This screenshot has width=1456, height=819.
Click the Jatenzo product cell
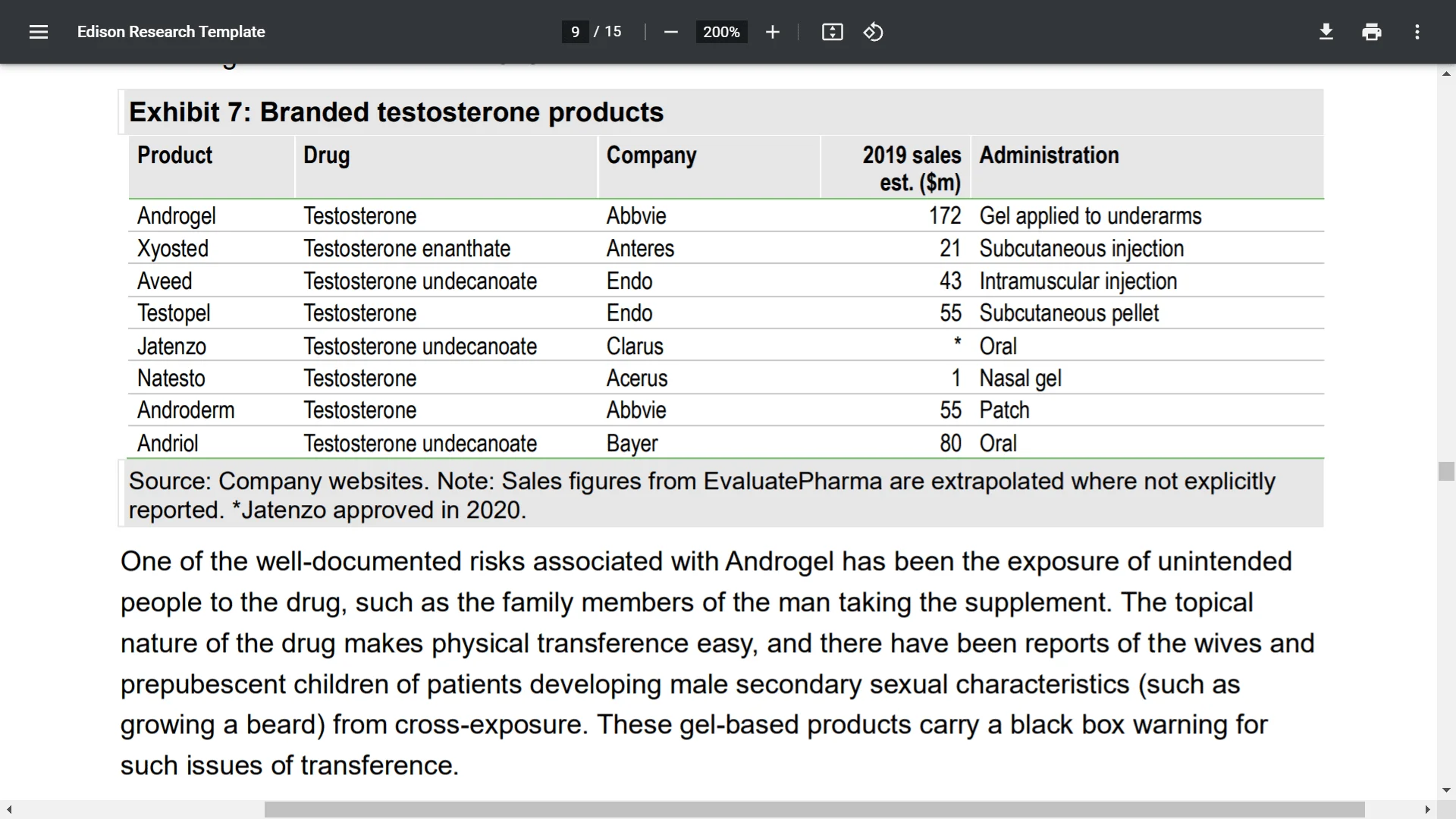pos(171,347)
